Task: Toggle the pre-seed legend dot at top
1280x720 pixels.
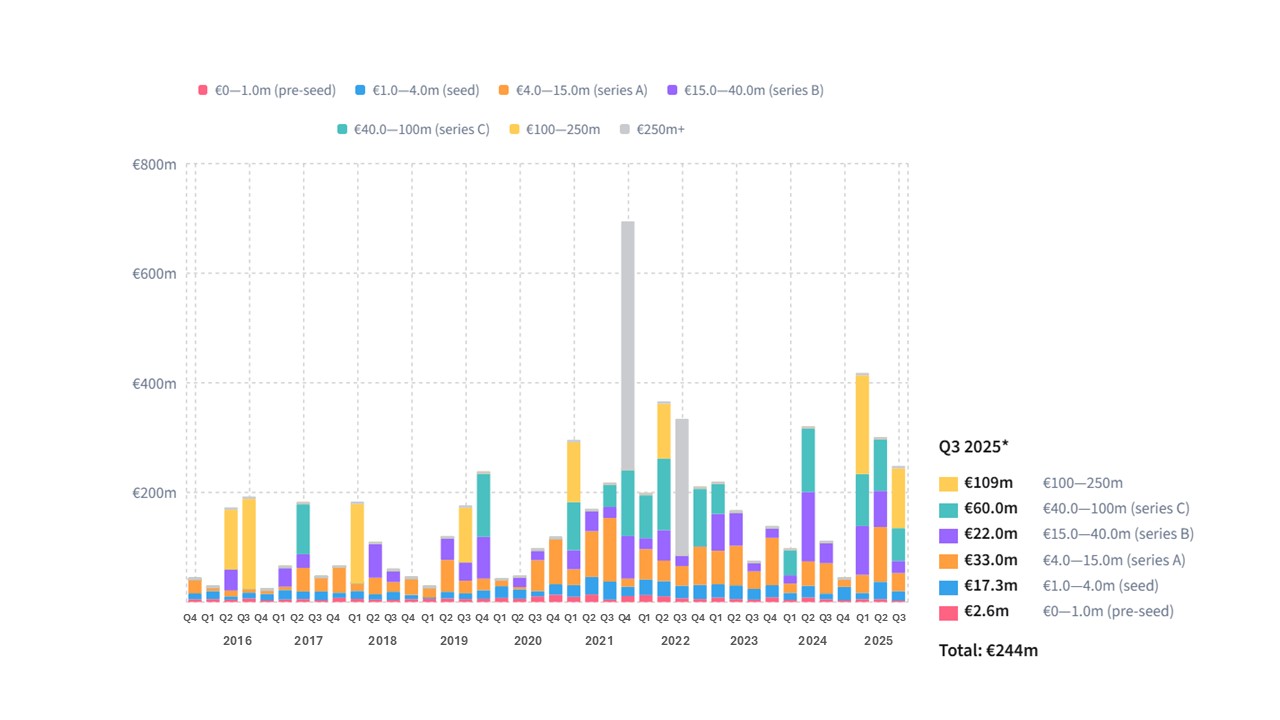Action: (x=204, y=90)
